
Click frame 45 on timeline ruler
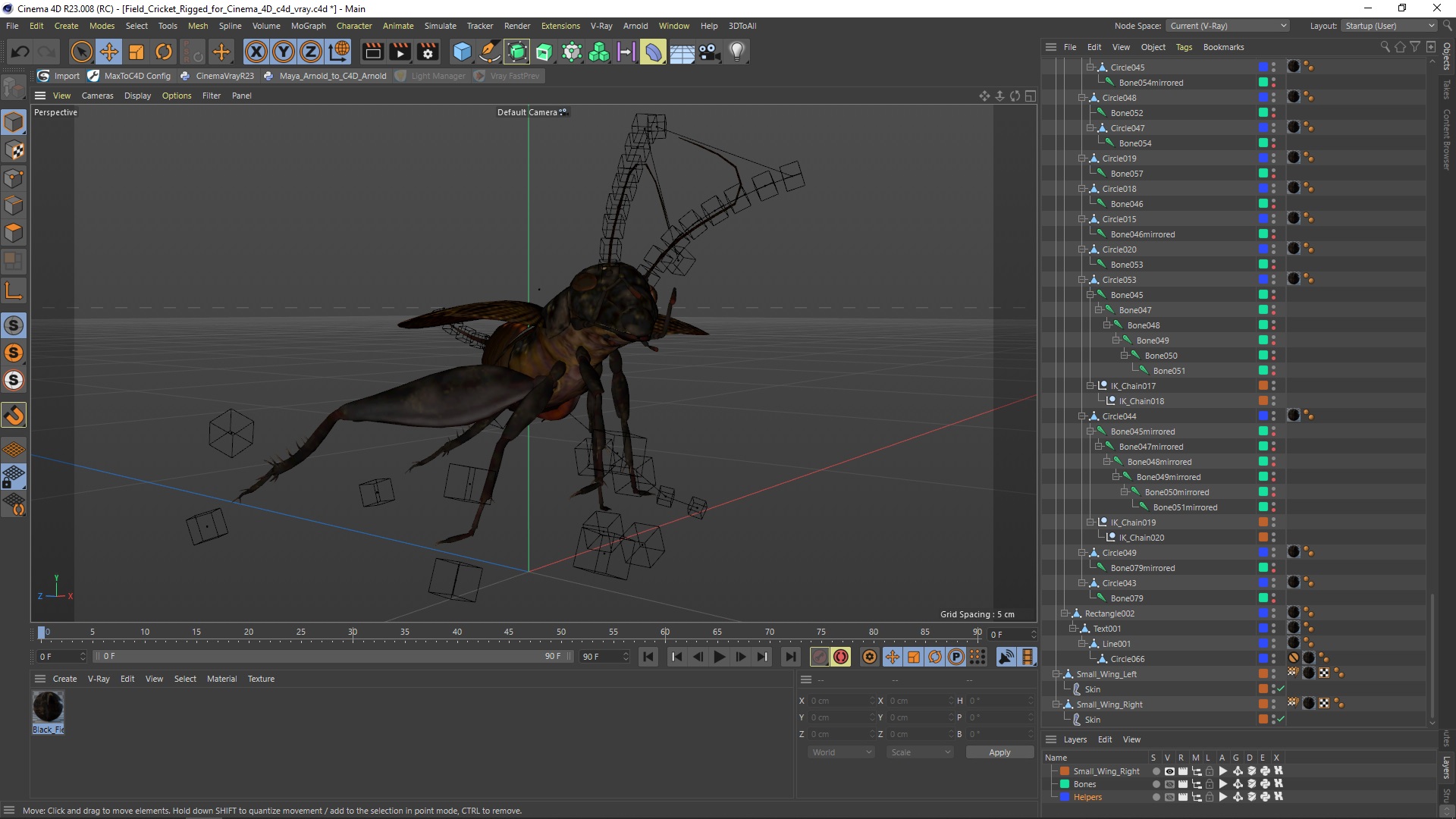[x=509, y=632]
